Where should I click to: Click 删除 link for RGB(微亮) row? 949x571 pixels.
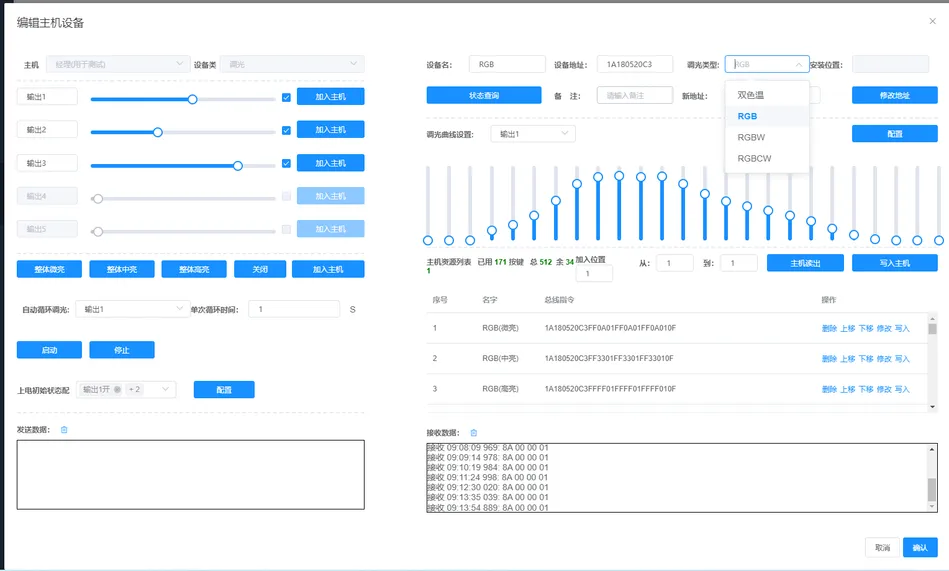click(x=829, y=328)
